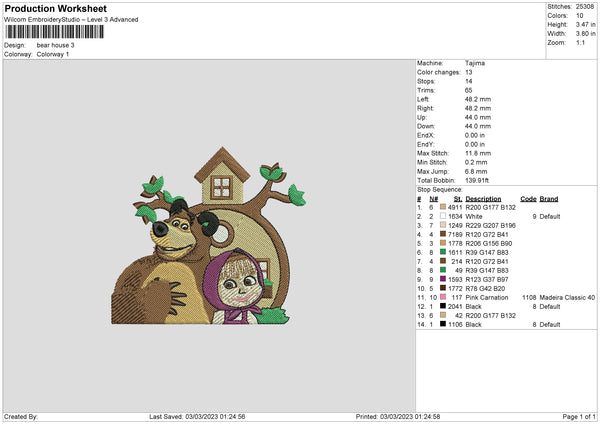The width and height of the screenshot is (600, 424).
Task: Select the 'R206 G156 B90' description
Action: click(489, 243)
